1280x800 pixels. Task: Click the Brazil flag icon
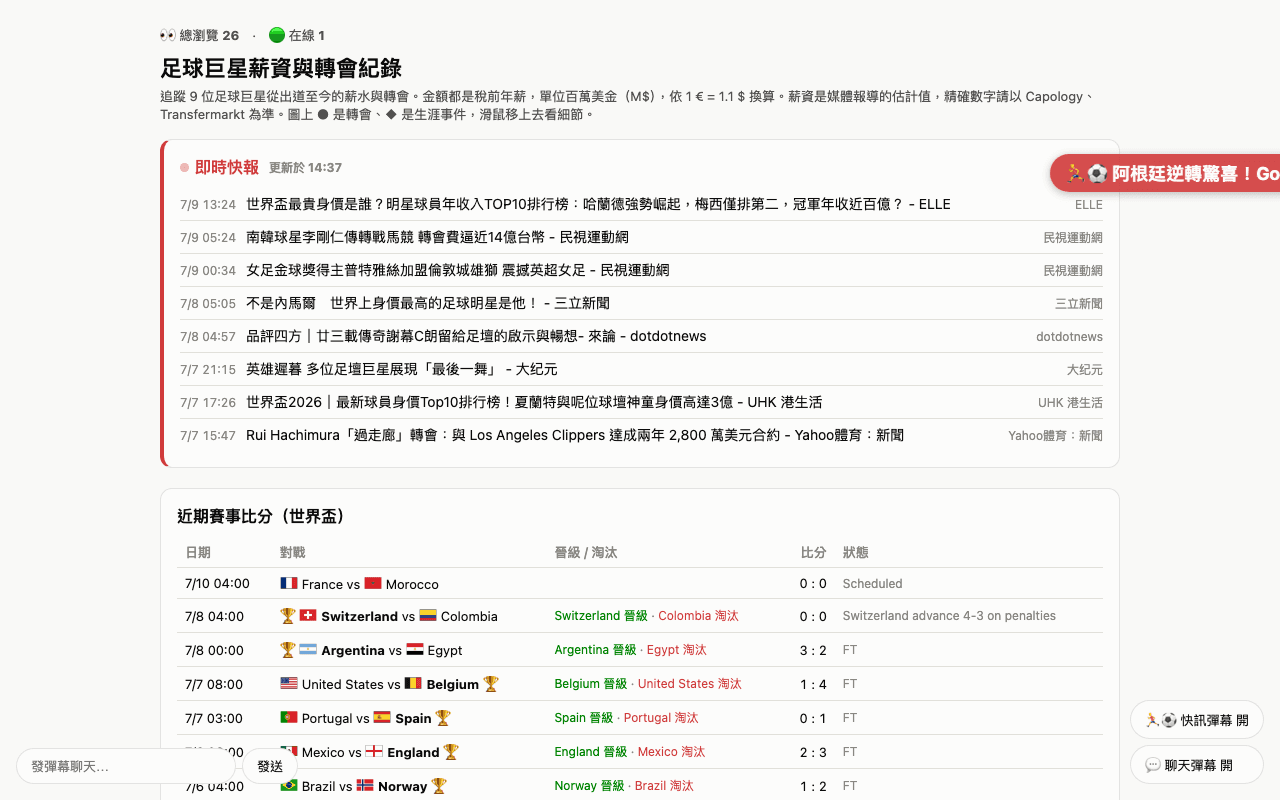289,785
